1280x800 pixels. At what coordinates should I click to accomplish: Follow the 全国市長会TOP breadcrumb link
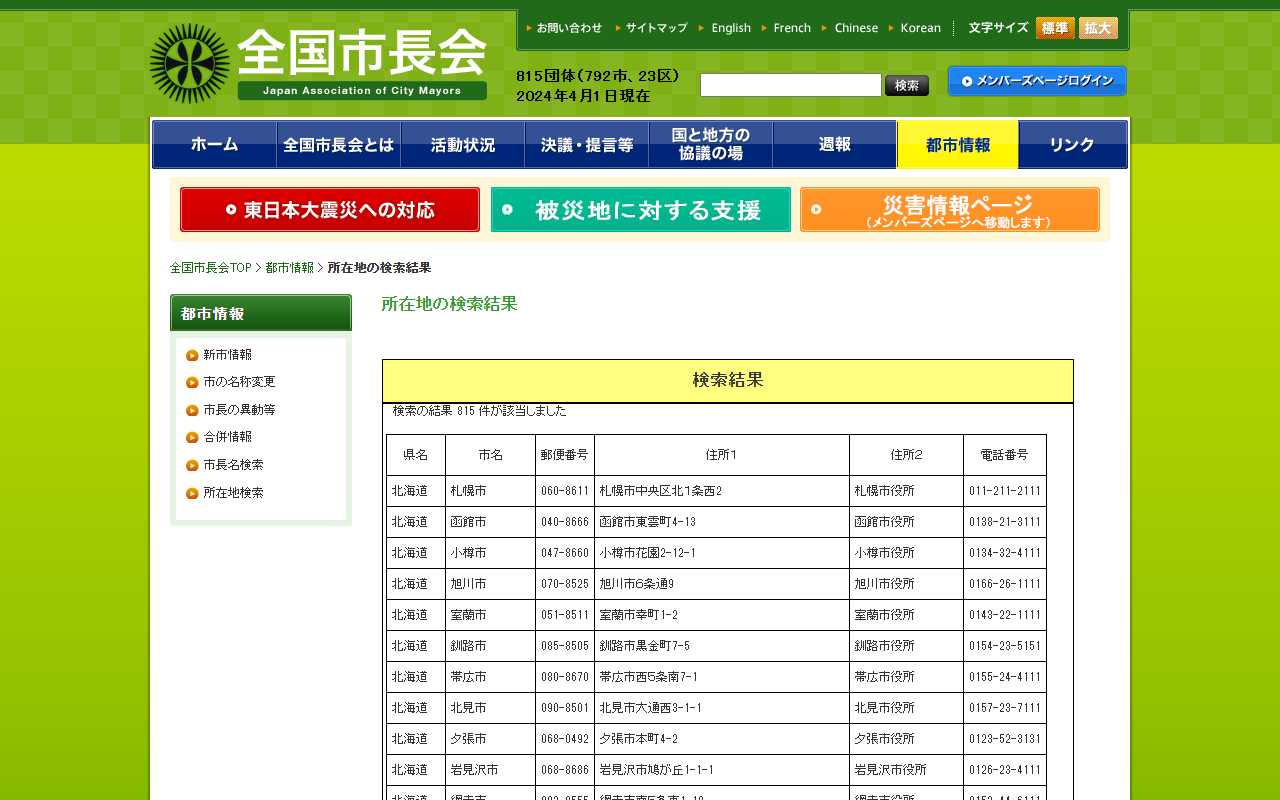click(x=211, y=268)
